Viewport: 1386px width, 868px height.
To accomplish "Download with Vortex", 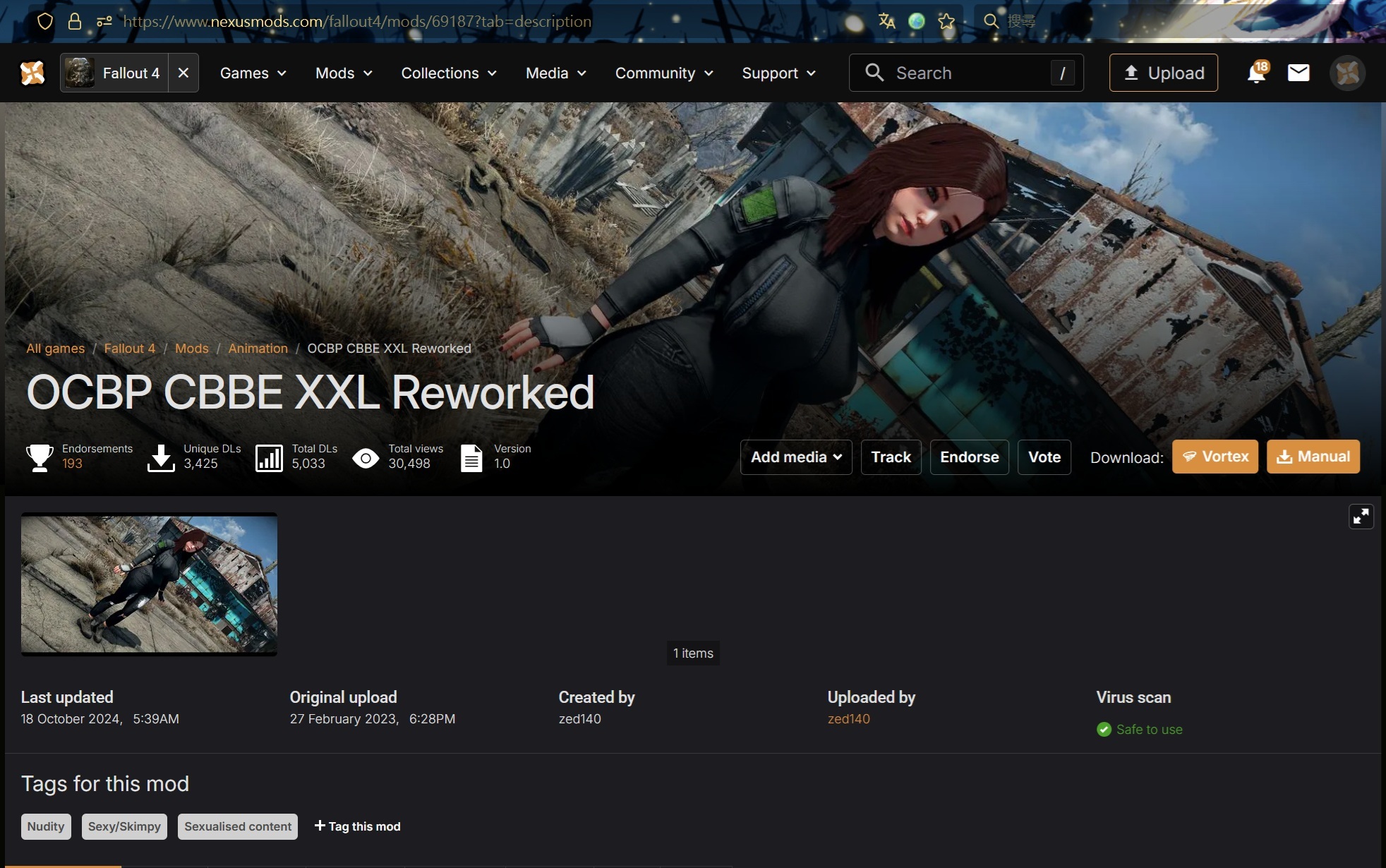I will coord(1215,457).
